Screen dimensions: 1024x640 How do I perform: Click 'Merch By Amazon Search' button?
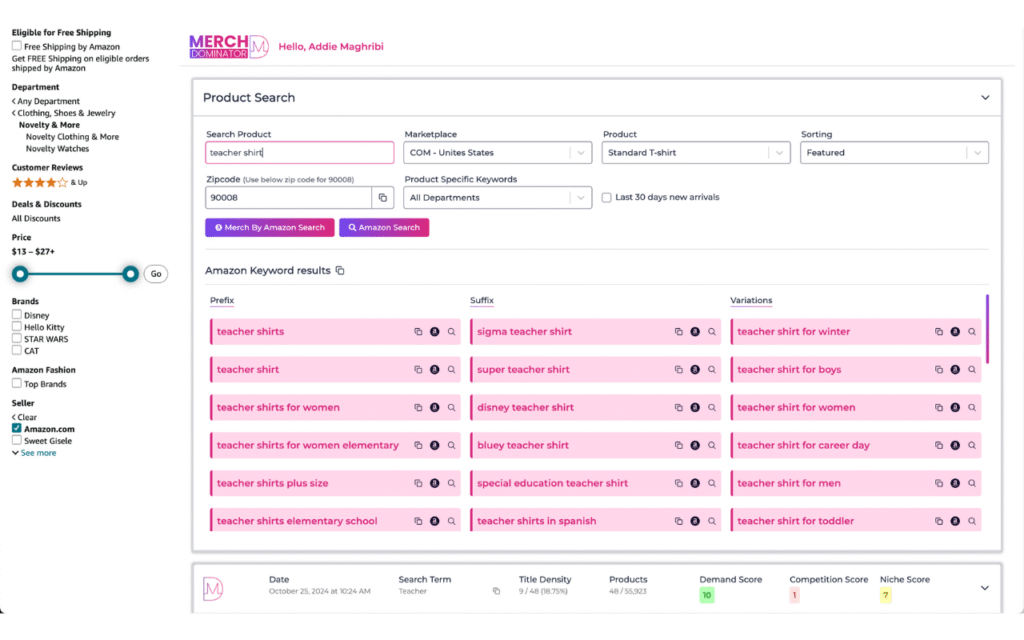click(270, 227)
